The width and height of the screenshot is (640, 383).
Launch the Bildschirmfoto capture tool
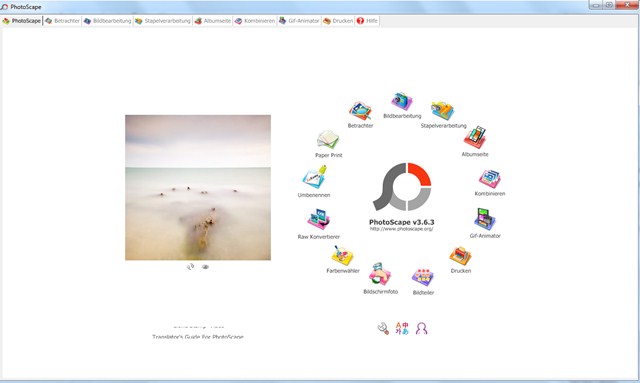tap(380, 274)
